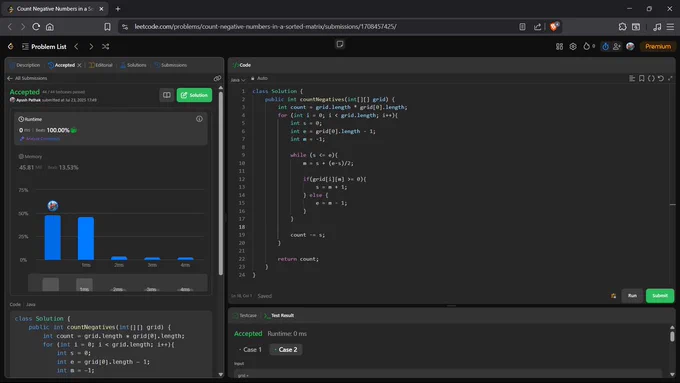The width and height of the screenshot is (680, 383).
Task: Open Java language dropdown
Action: [x=238, y=80]
